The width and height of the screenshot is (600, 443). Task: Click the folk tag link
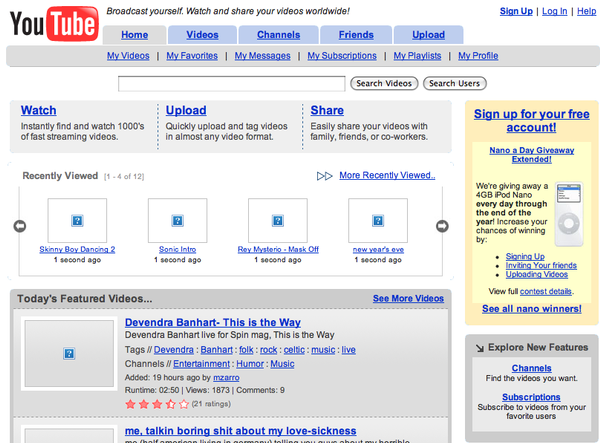pyautogui.click(x=246, y=350)
